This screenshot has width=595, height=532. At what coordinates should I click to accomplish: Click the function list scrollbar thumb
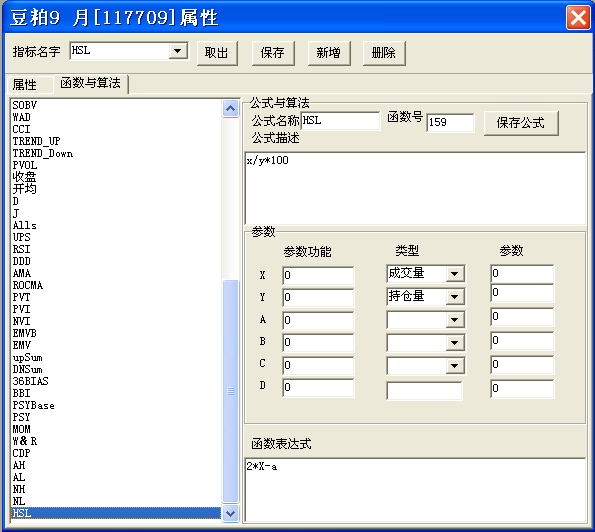pyautogui.click(x=230, y=391)
